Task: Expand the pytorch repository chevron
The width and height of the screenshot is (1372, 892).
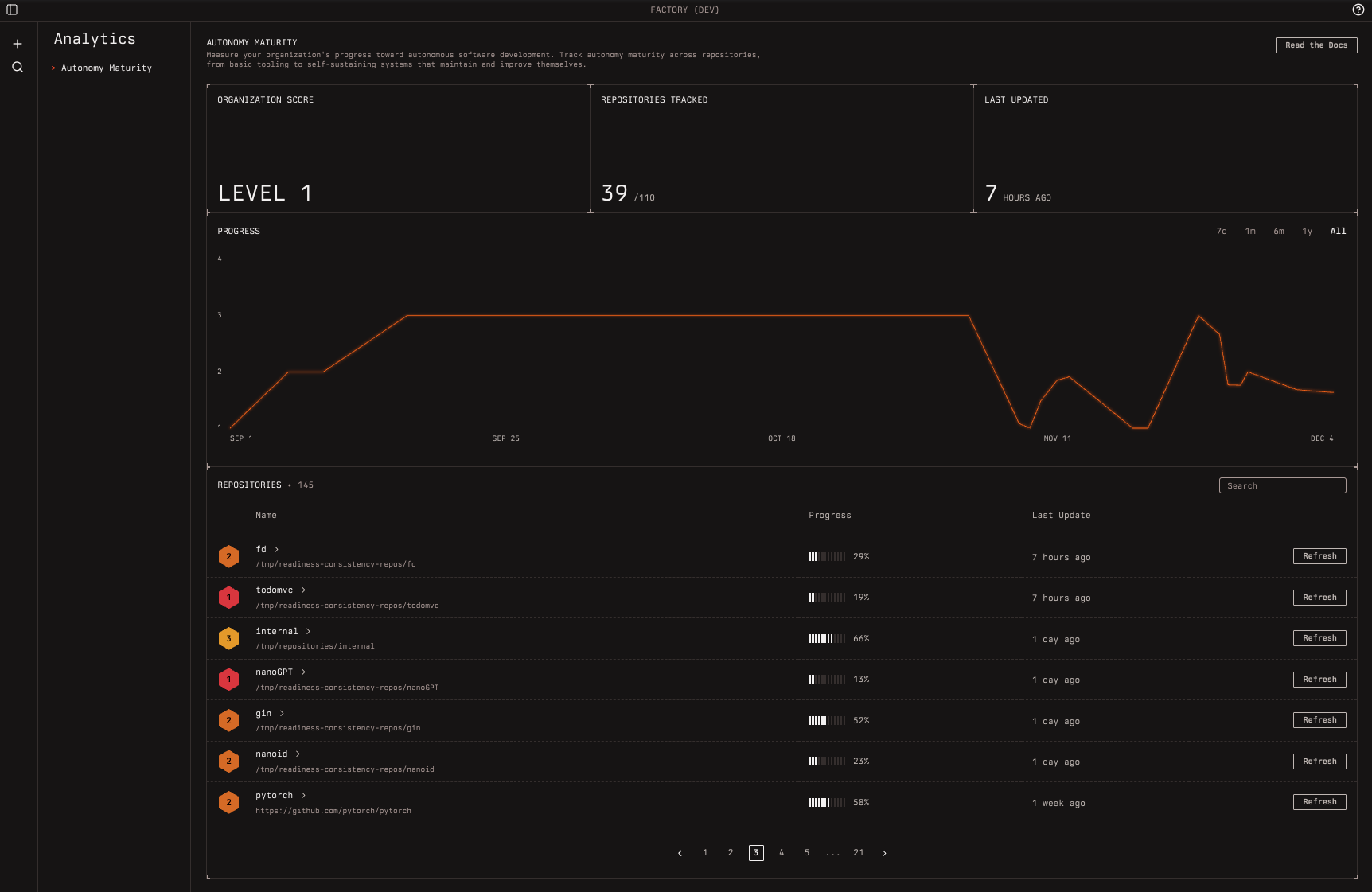Action: tap(303, 795)
